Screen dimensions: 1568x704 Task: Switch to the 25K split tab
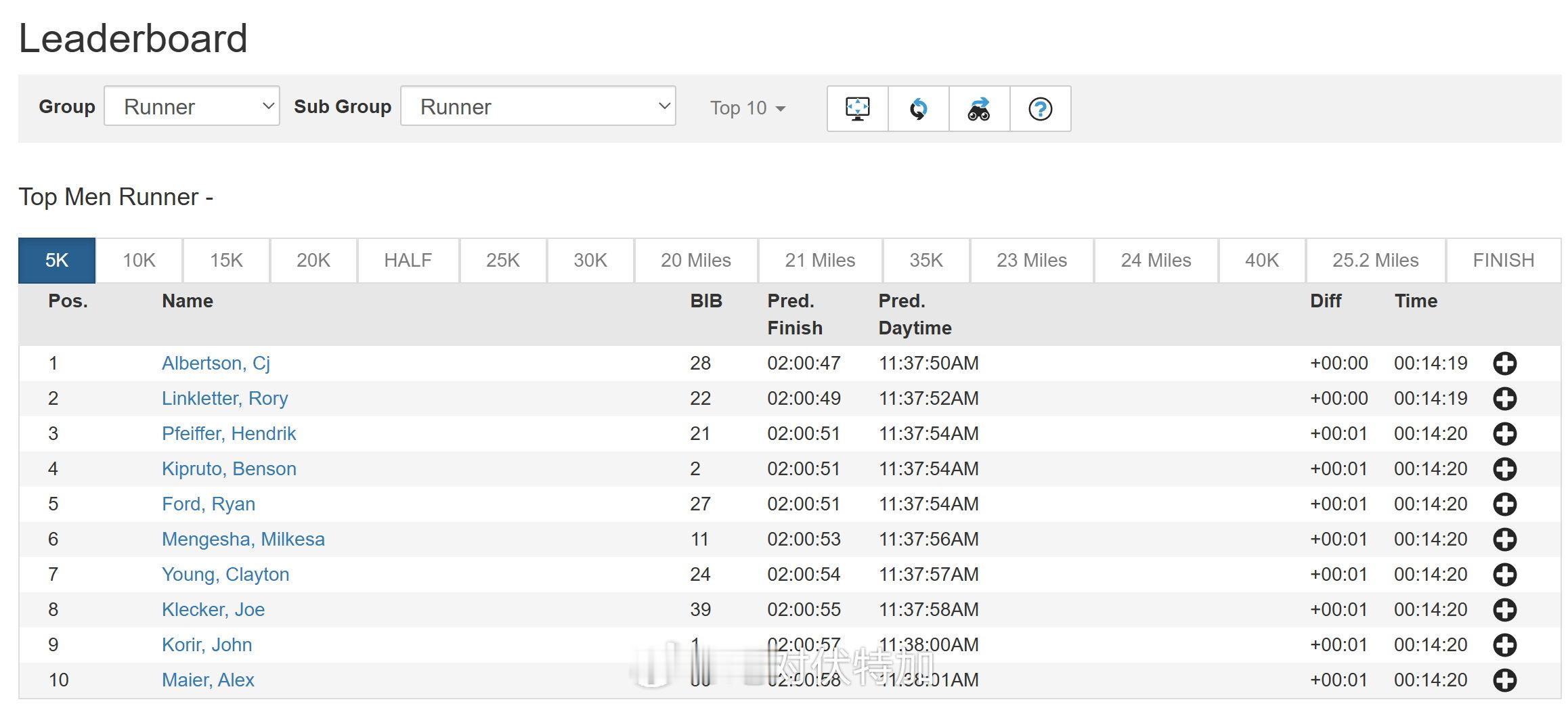503,261
